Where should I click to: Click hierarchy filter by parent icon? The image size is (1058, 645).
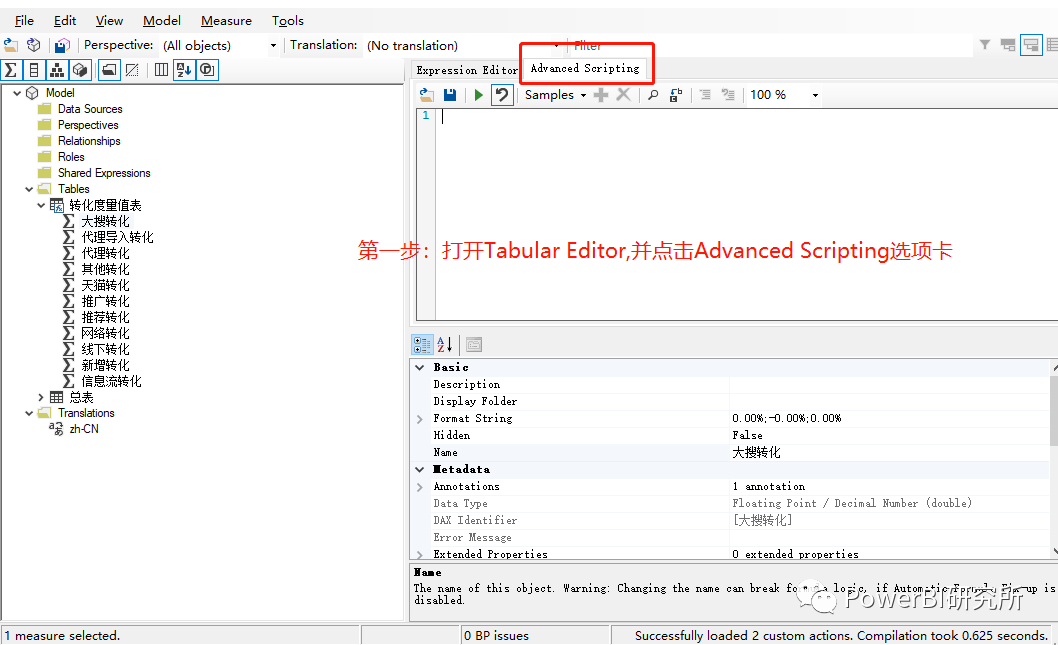point(1008,45)
